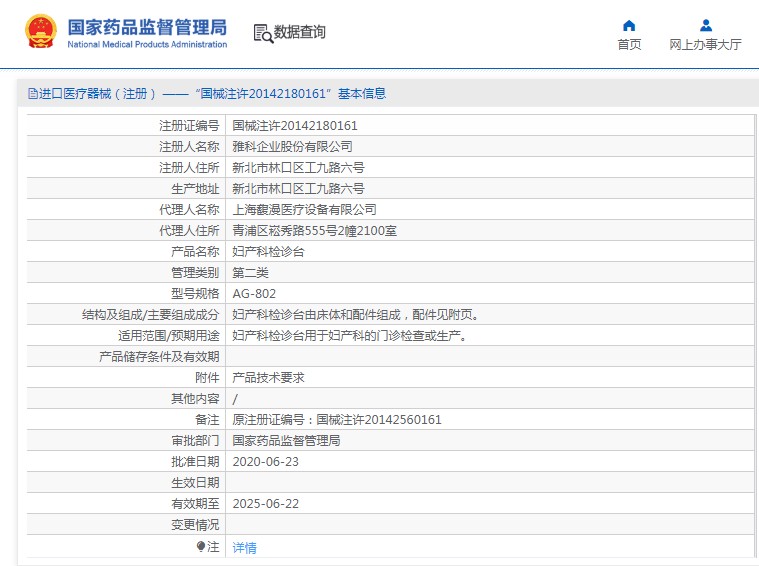The image size is (759, 566).
Task: Click the document icon before 进口医疗器械
Action: tap(32, 94)
